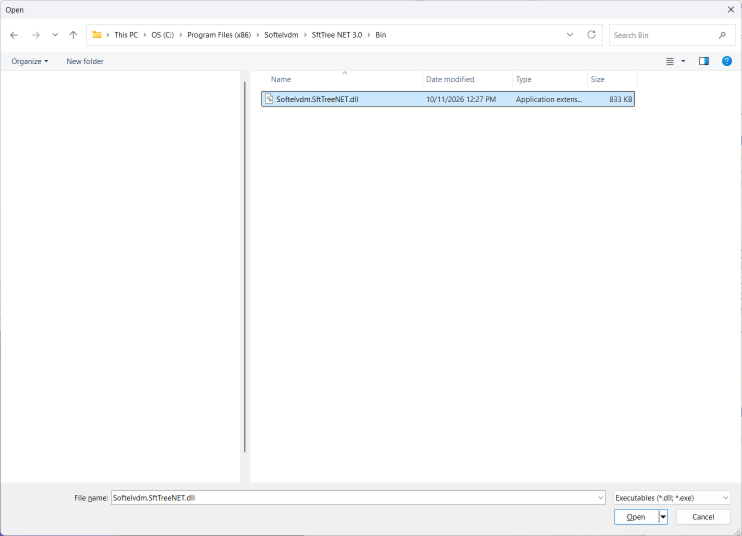Expand chevron after This PC breadcrumb
The height and width of the screenshot is (536, 742).
coord(145,35)
